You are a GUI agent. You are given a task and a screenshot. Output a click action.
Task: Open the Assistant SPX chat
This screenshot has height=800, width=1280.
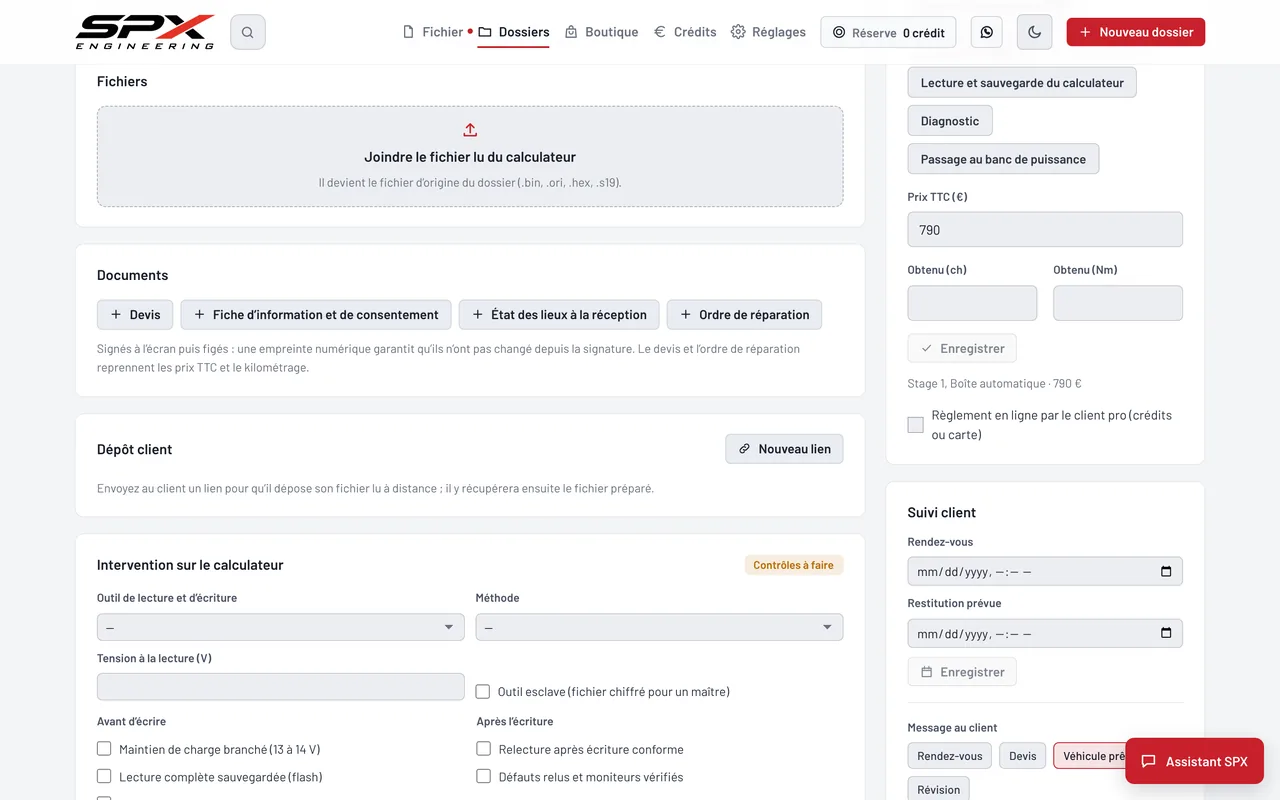1195,761
